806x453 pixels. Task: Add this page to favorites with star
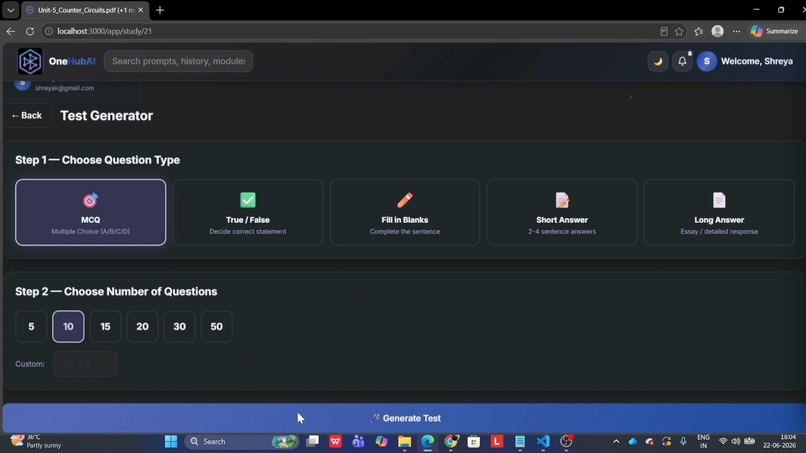(679, 31)
